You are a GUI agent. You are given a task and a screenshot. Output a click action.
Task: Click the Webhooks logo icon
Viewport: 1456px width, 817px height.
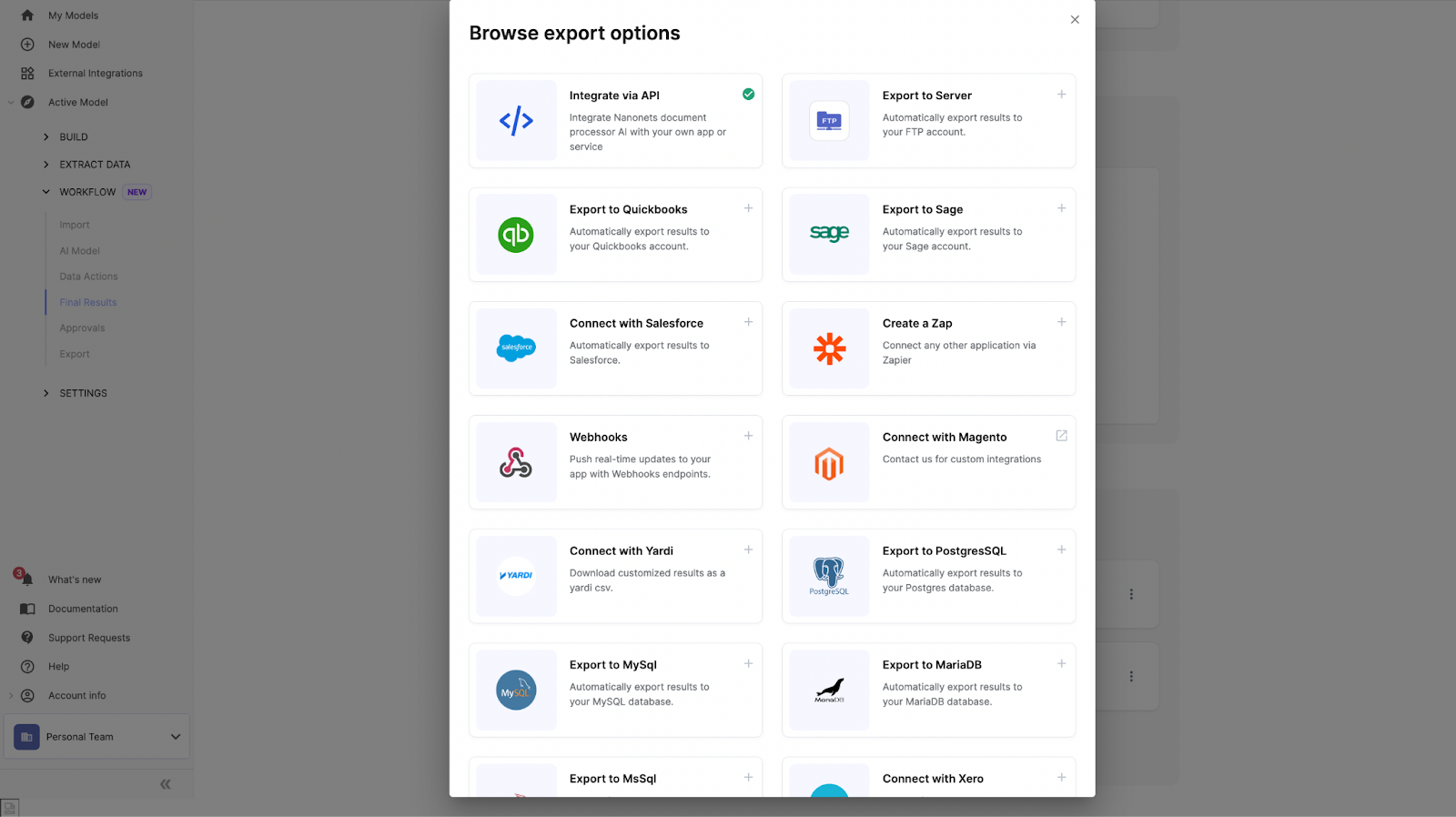click(516, 462)
